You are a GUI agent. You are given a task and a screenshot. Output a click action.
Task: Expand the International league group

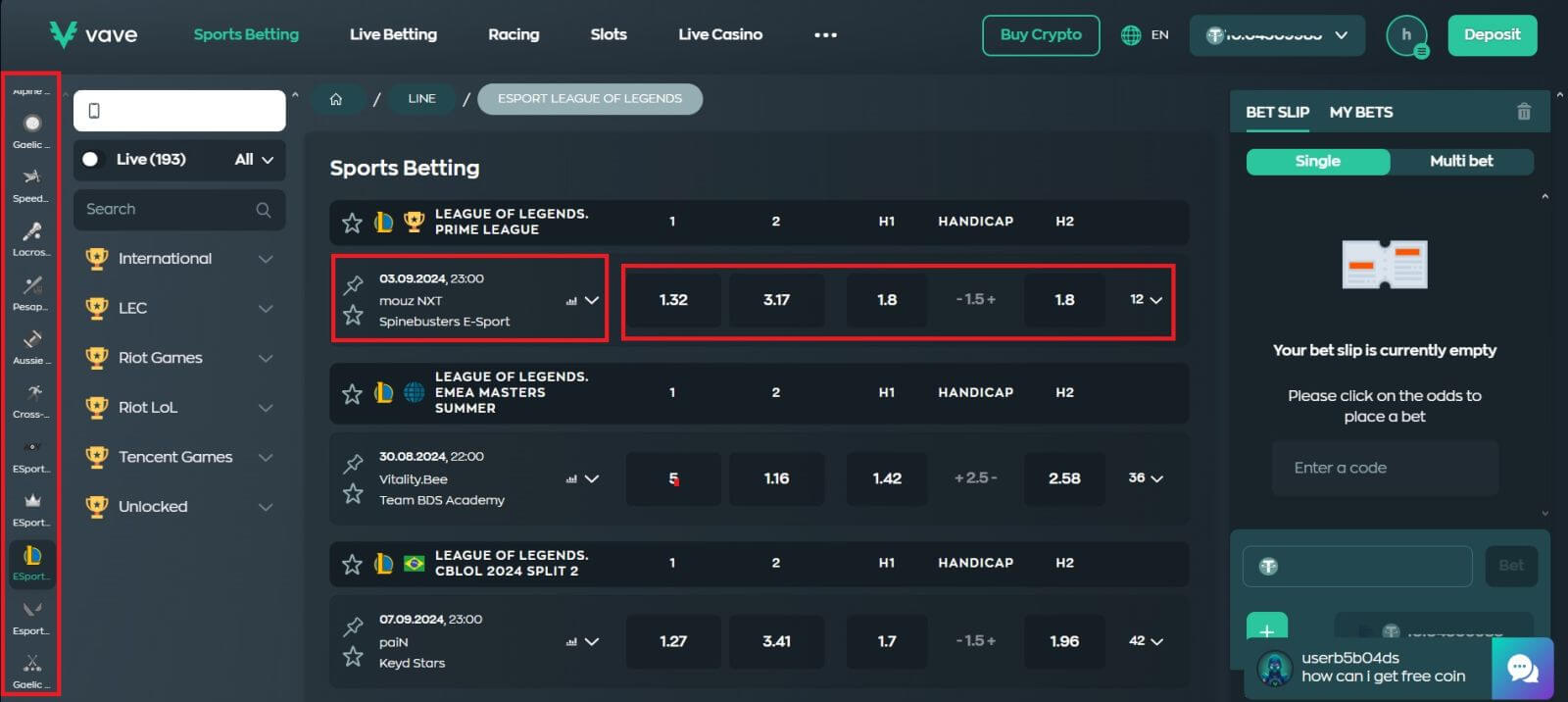coord(179,259)
